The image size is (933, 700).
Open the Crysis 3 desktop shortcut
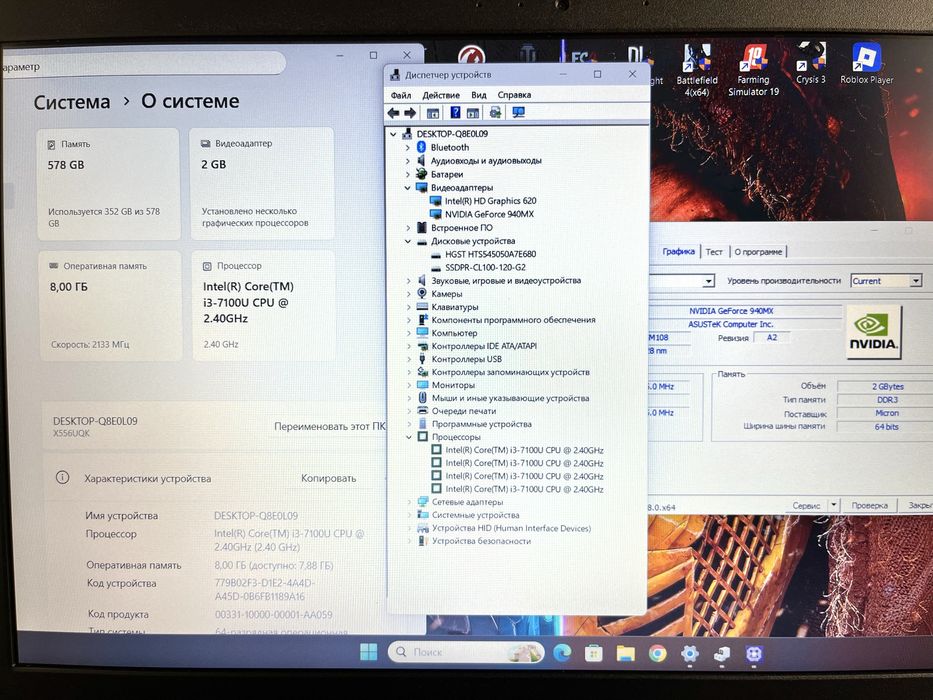click(x=810, y=64)
